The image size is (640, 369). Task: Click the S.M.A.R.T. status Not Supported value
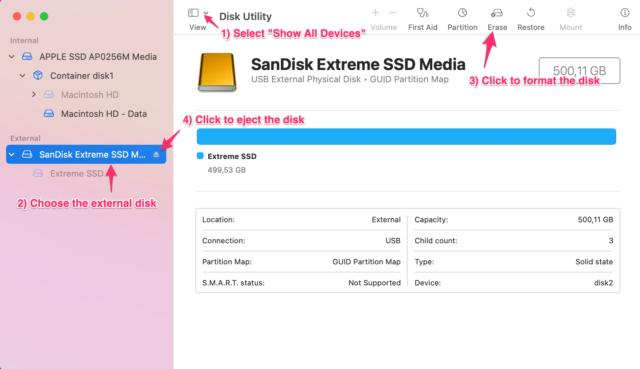click(x=374, y=283)
